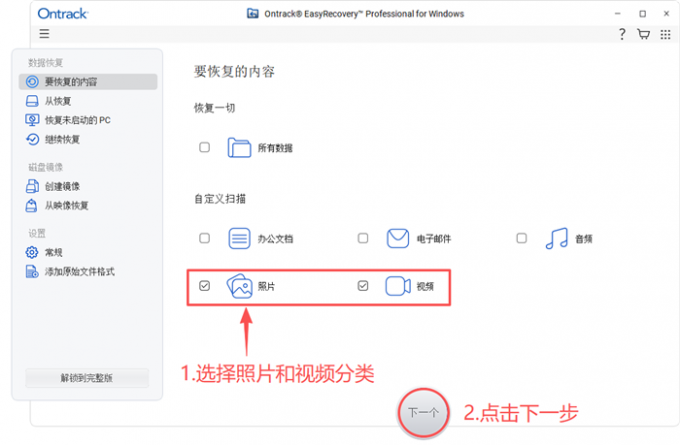The height and width of the screenshot is (445, 680).
Task: Click the 恢复未启动的 PC monitor icon
Action: click(x=32, y=120)
